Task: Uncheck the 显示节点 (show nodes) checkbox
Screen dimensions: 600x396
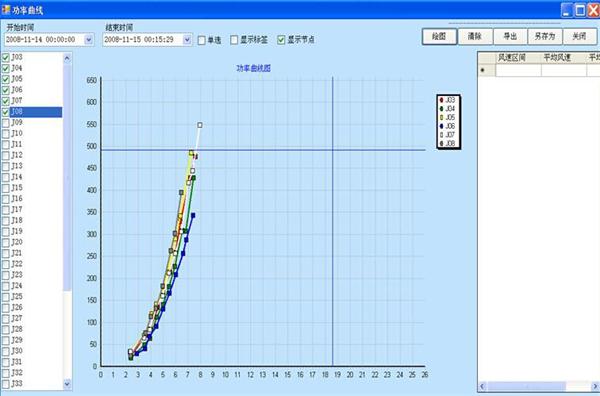Action: tap(281, 39)
